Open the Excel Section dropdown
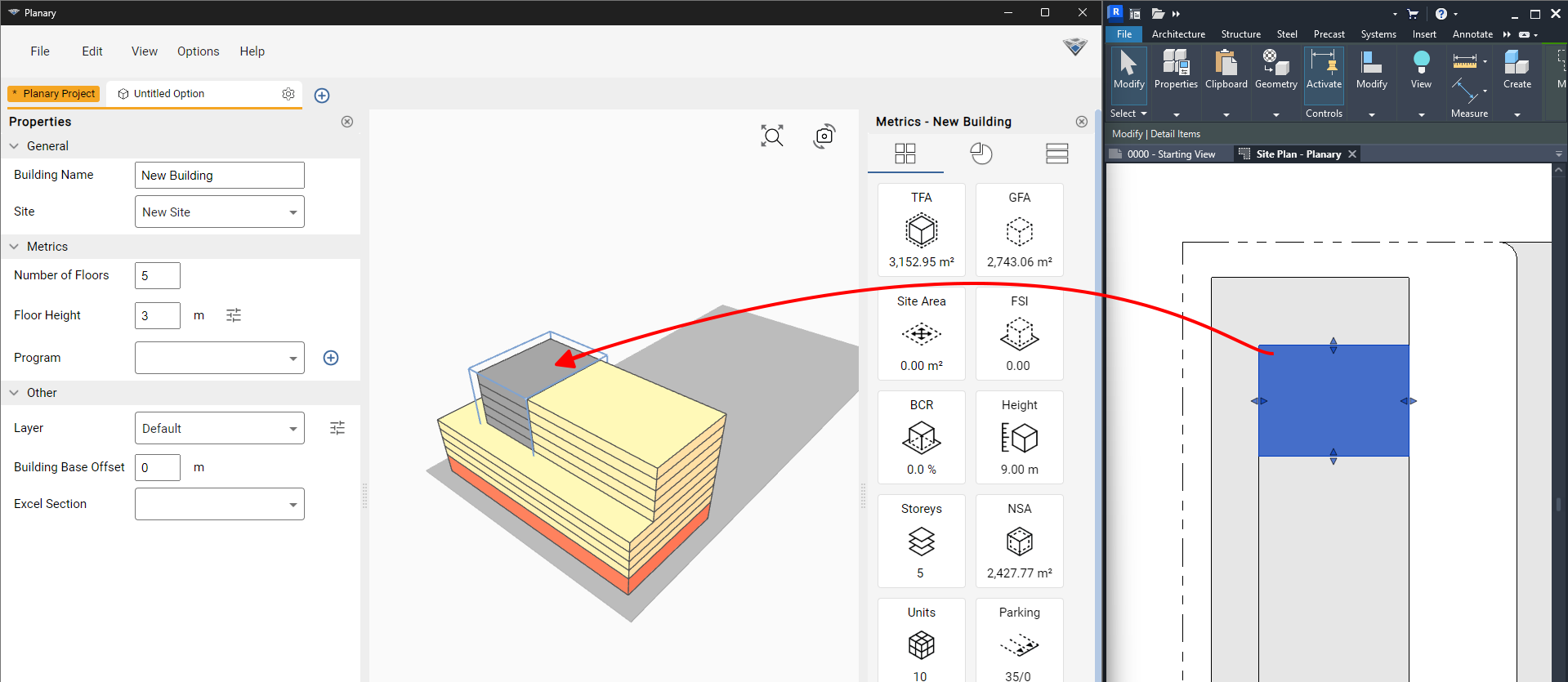Viewport: 1568px width, 682px height. pyautogui.click(x=220, y=504)
